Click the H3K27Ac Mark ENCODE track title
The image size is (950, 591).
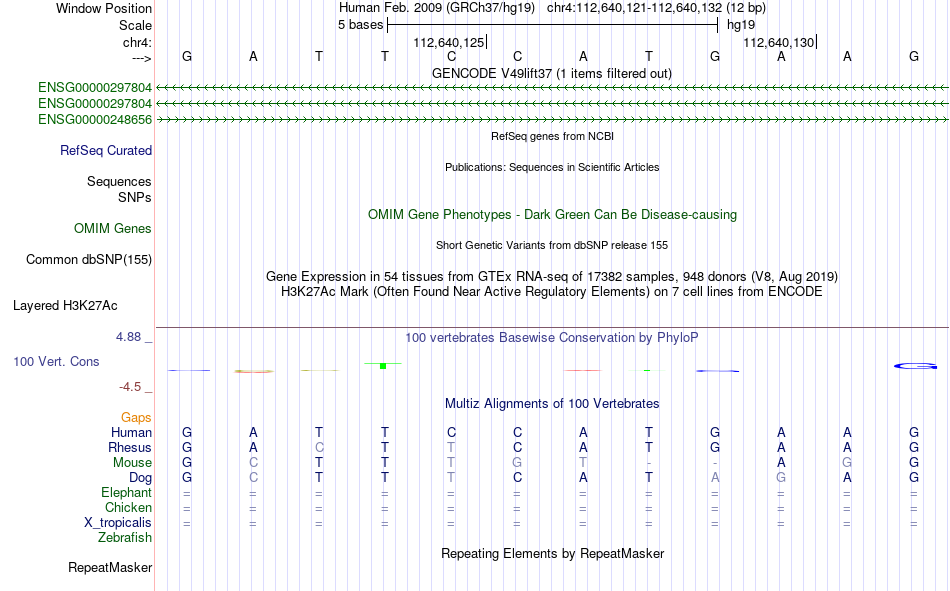[x=552, y=292]
